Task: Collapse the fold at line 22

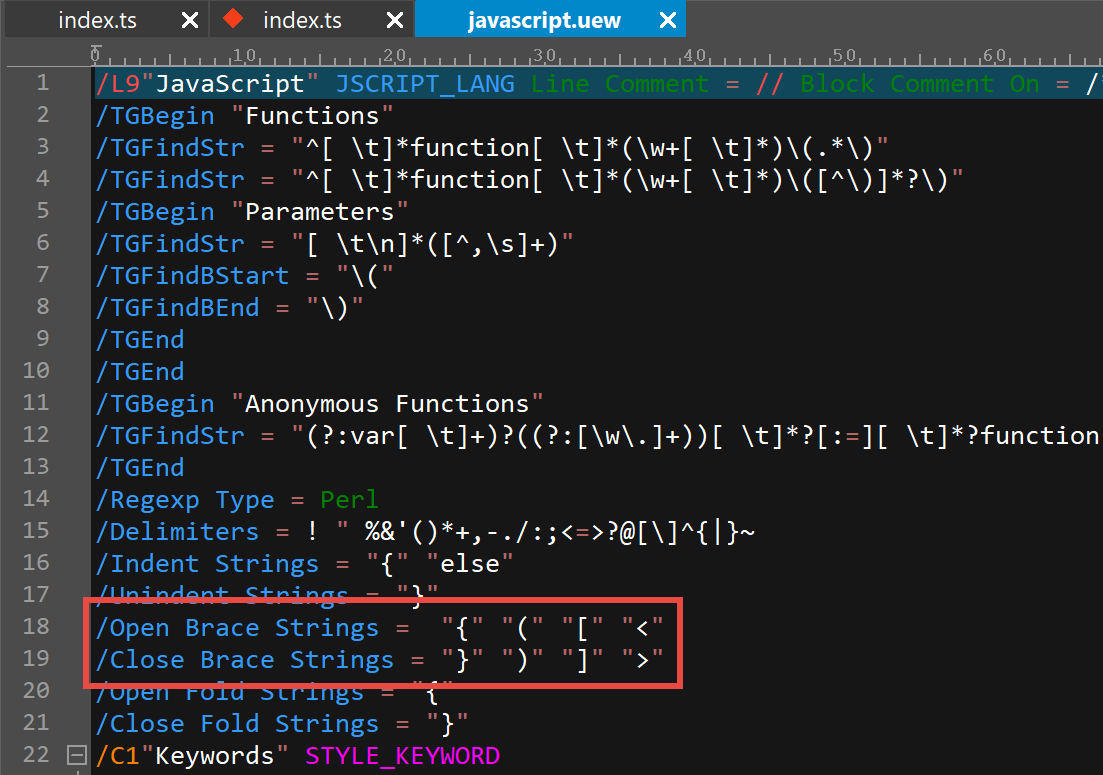Action: tap(77, 755)
